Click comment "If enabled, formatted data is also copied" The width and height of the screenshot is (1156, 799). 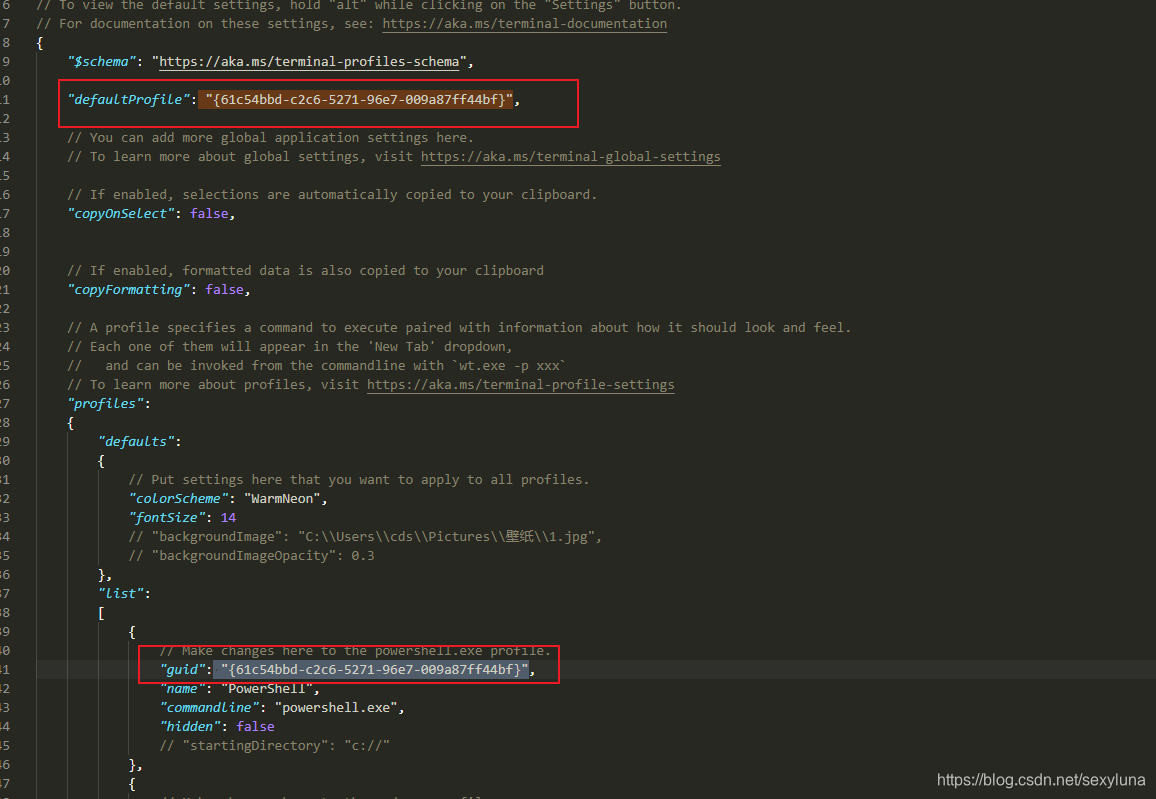[x=305, y=271]
